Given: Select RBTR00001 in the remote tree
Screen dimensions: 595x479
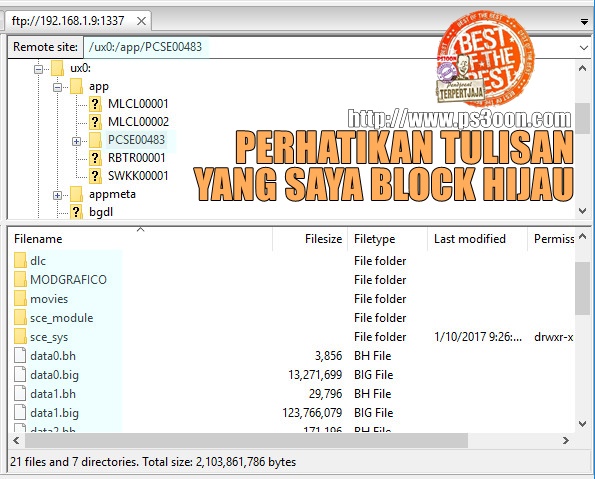Looking at the screenshot, I should 137,158.
